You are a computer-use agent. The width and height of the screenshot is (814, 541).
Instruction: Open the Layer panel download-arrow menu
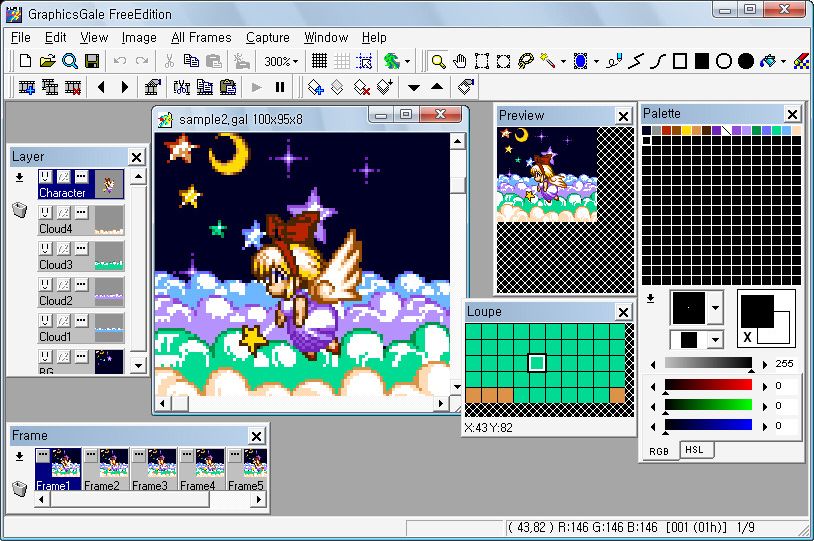[19, 178]
